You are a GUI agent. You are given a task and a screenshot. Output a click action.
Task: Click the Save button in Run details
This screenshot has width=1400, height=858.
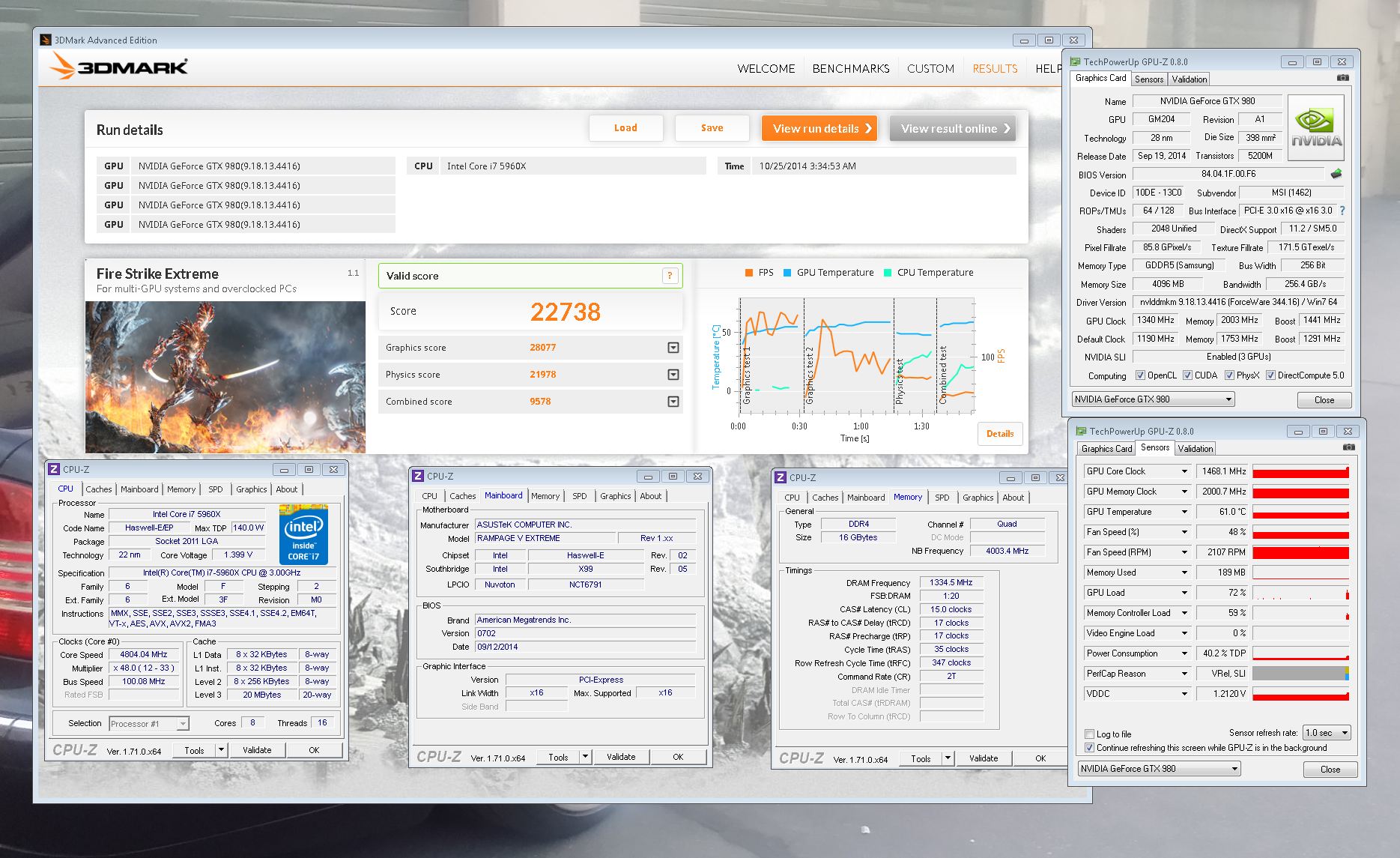click(712, 128)
